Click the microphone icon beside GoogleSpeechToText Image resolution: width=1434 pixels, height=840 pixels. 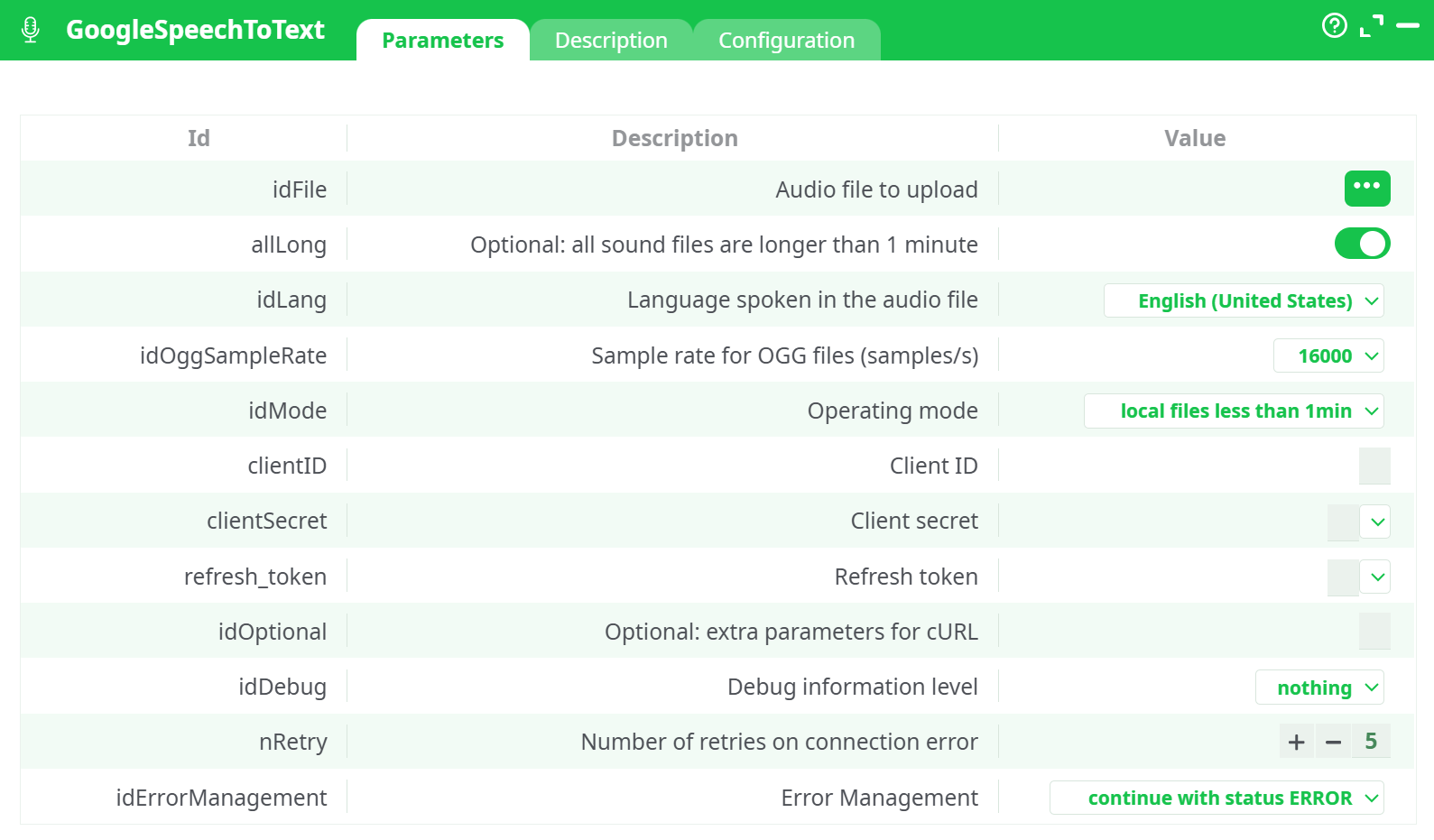click(31, 30)
